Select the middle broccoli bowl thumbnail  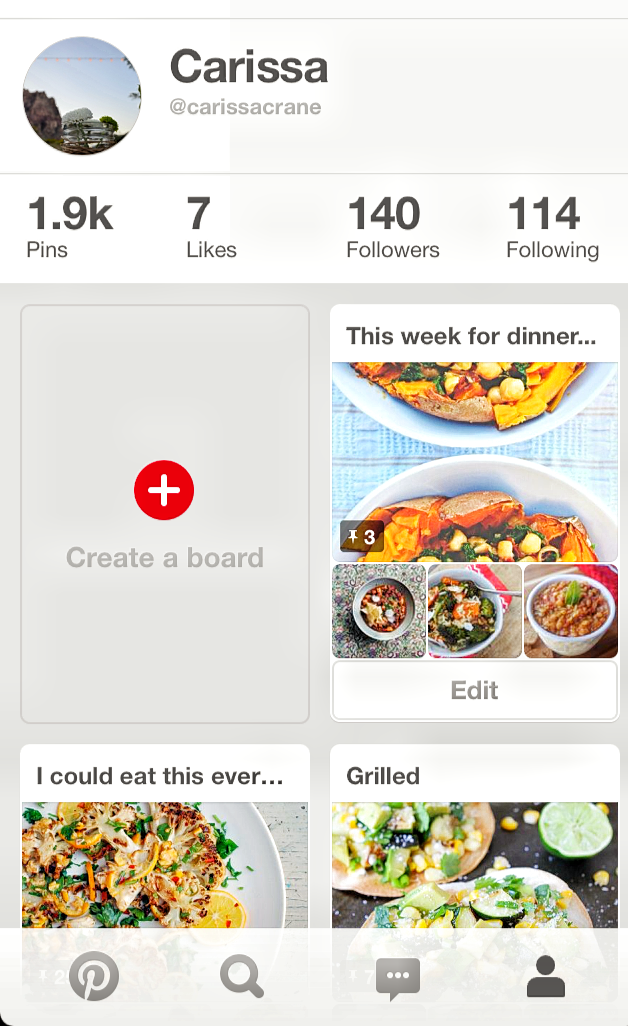click(x=474, y=611)
